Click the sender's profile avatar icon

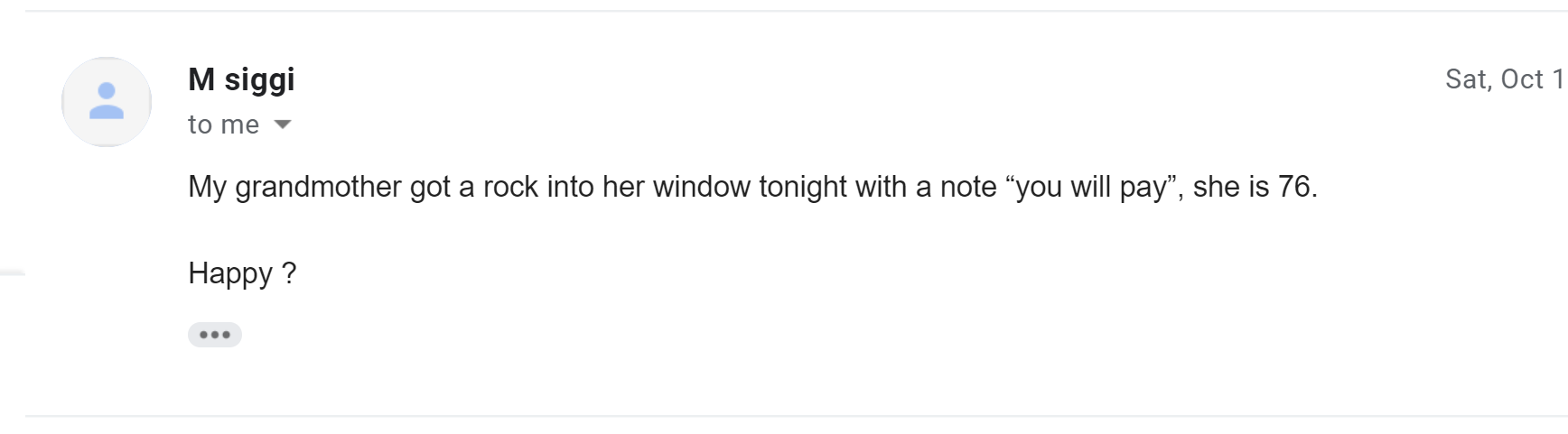pyautogui.click(x=107, y=101)
